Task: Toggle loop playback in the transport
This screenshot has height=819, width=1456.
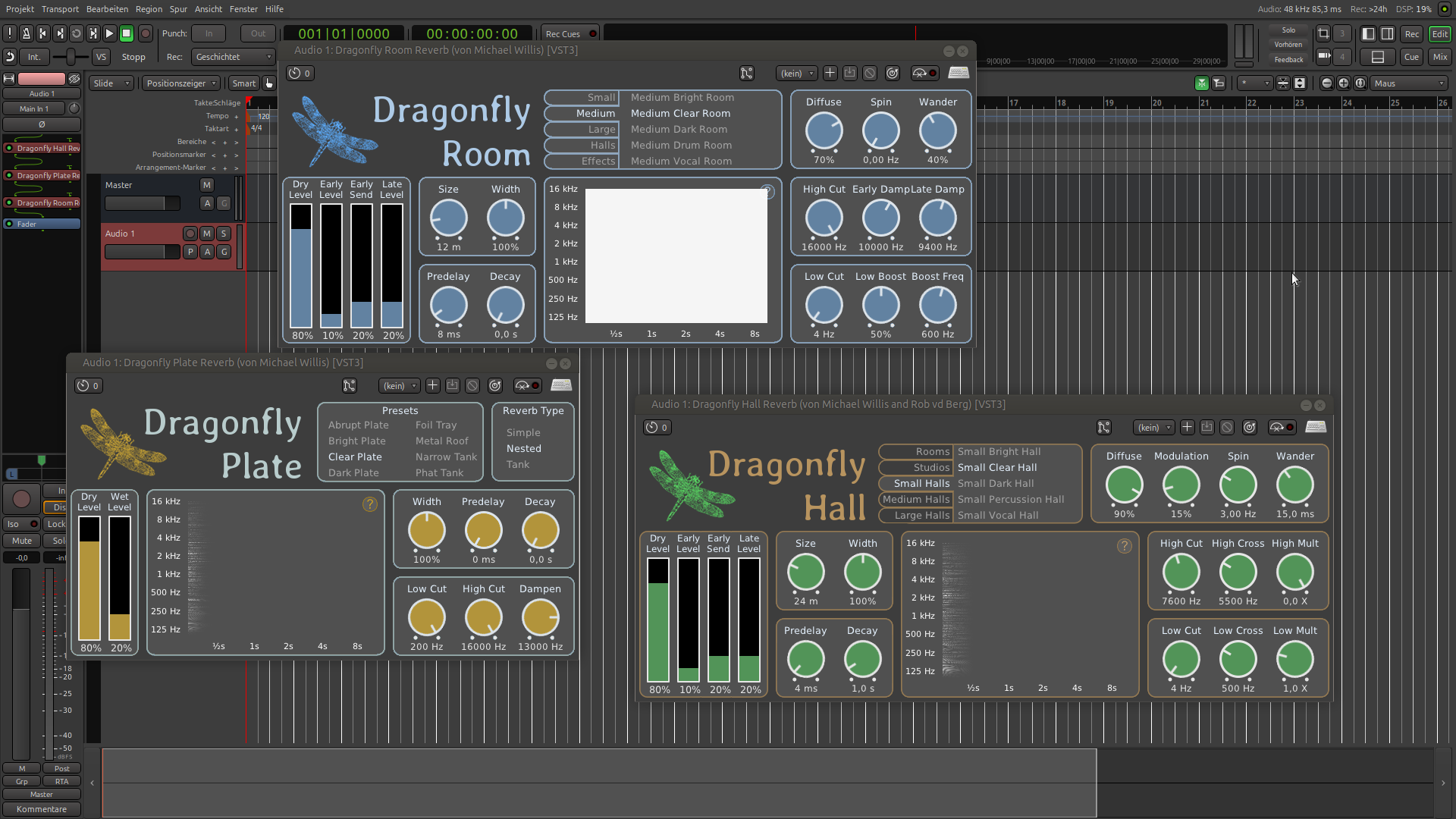Action: click(x=77, y=33)
